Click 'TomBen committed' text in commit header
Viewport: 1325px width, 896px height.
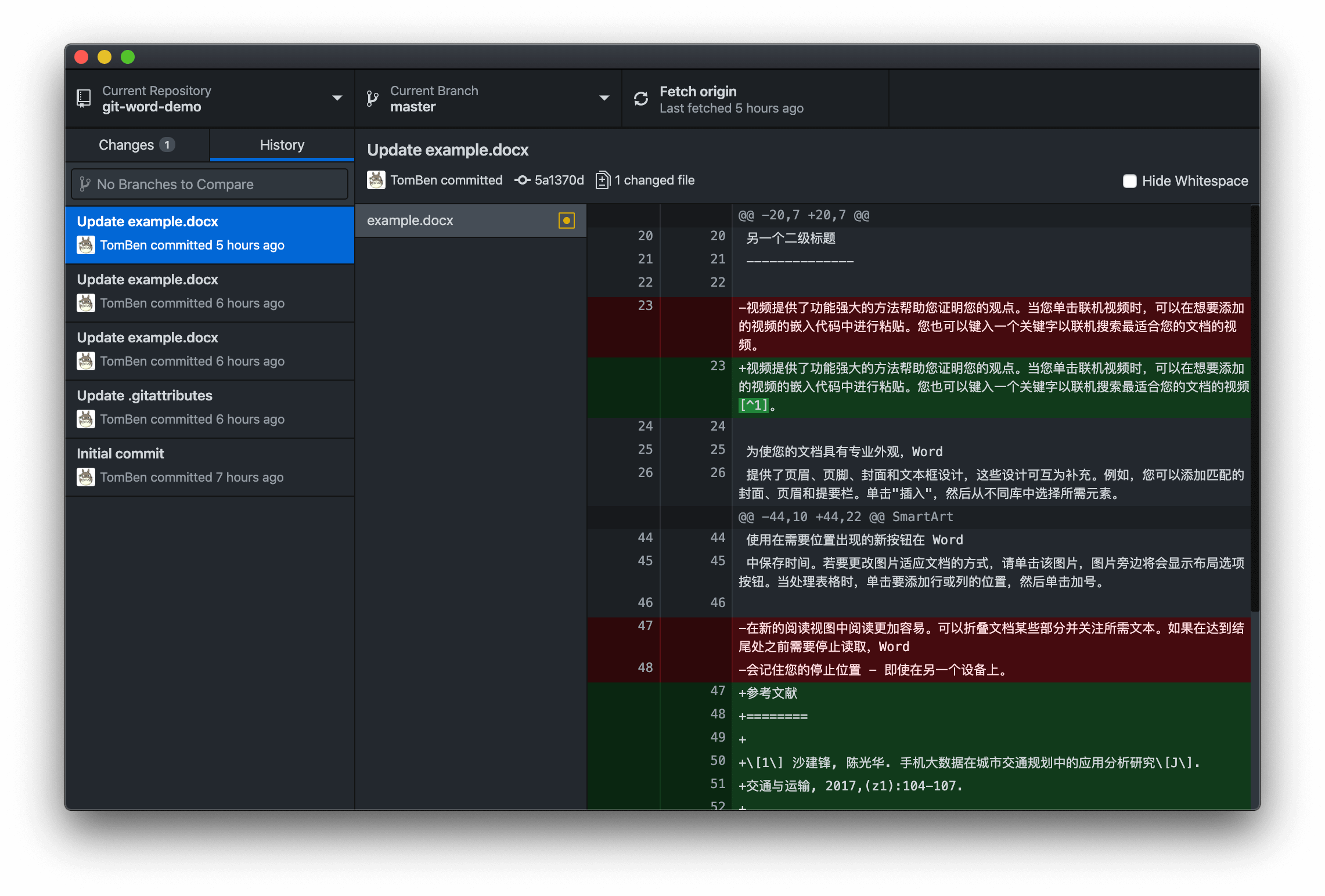point(446,180)
